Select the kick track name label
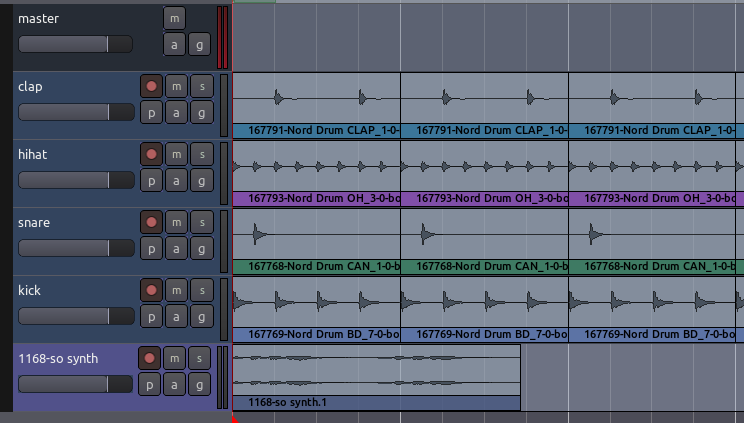 pyautogui.click(x=29, y=290)
